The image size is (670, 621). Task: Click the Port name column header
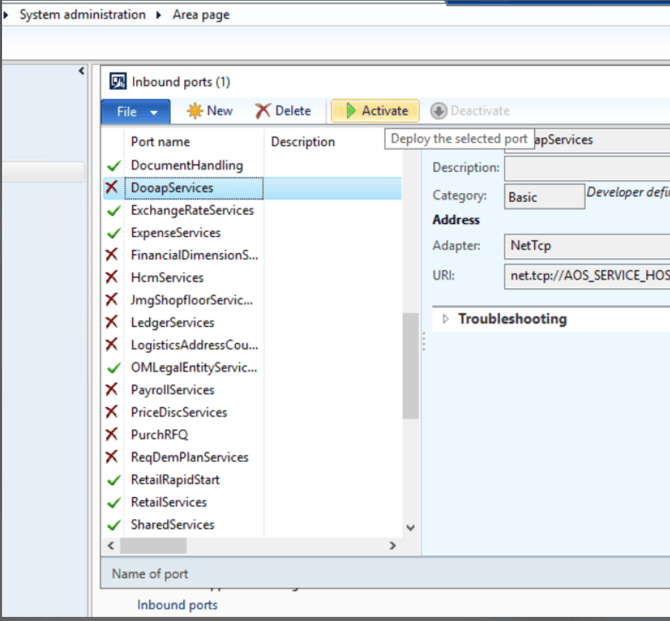(160, 142)
